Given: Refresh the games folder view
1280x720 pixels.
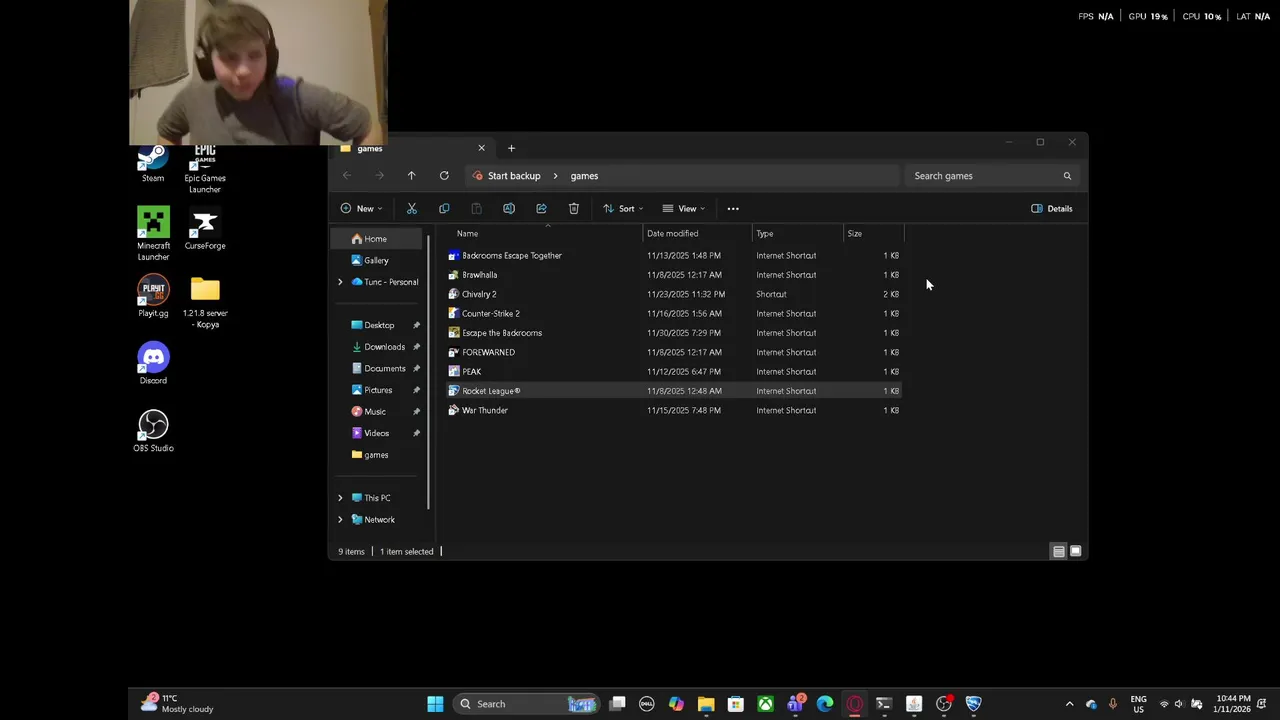Looking at the screenshot, I should [444, 176].
